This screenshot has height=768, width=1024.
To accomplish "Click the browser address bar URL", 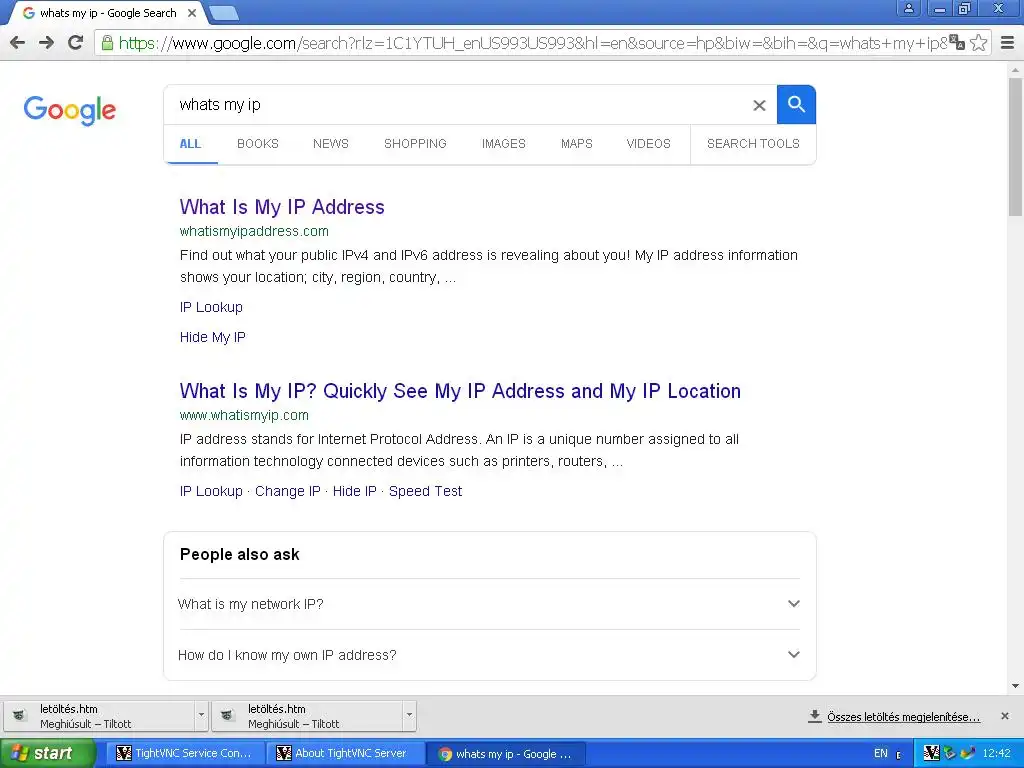I will (532, 43).
